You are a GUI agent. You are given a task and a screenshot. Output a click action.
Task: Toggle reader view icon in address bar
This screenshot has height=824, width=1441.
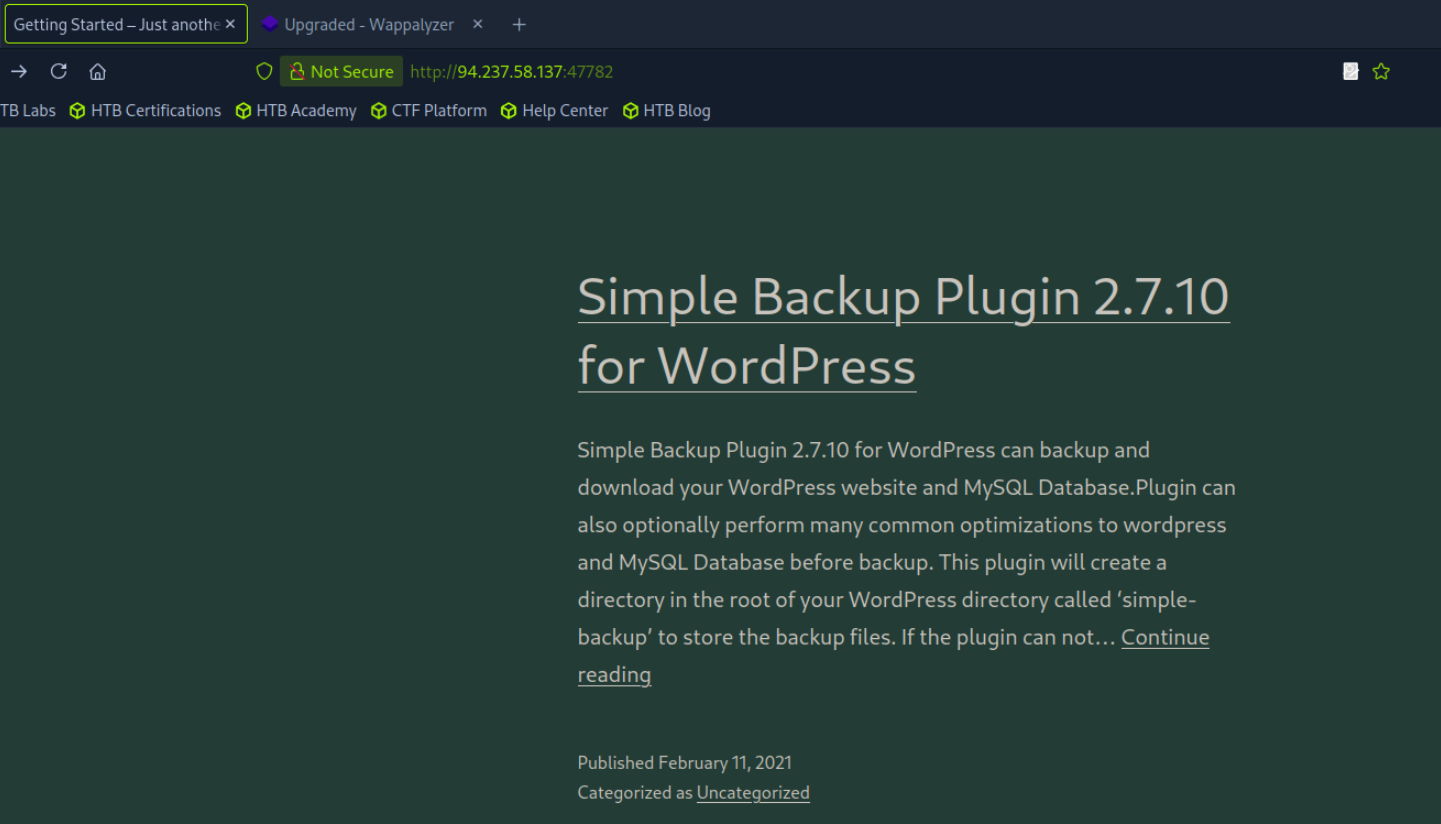(x=1351, y=71)
